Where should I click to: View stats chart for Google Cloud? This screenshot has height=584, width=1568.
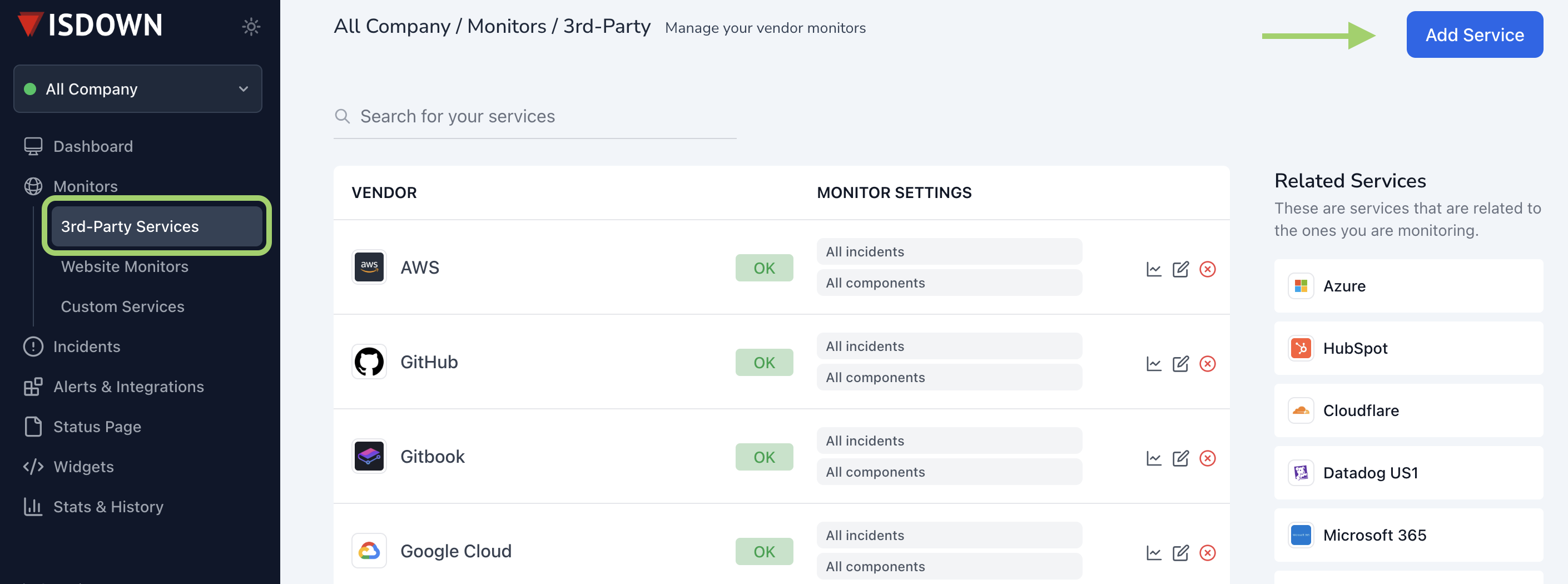point(1153,552)
